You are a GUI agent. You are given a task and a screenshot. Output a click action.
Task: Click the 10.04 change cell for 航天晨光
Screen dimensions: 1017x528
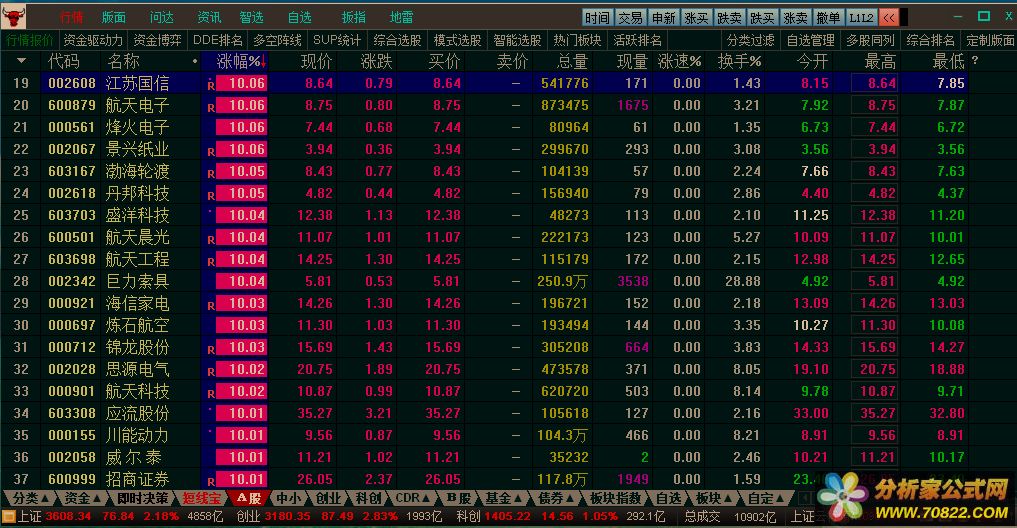point(241,237)
